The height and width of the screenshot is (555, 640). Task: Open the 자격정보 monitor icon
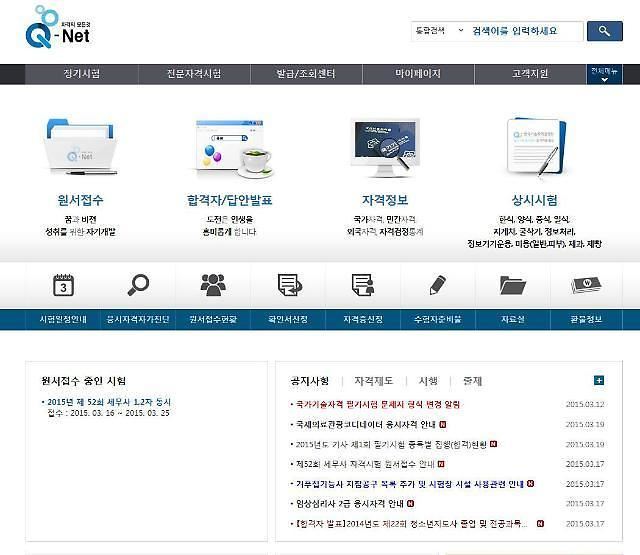pyautogui.click(x=385, y=148)
